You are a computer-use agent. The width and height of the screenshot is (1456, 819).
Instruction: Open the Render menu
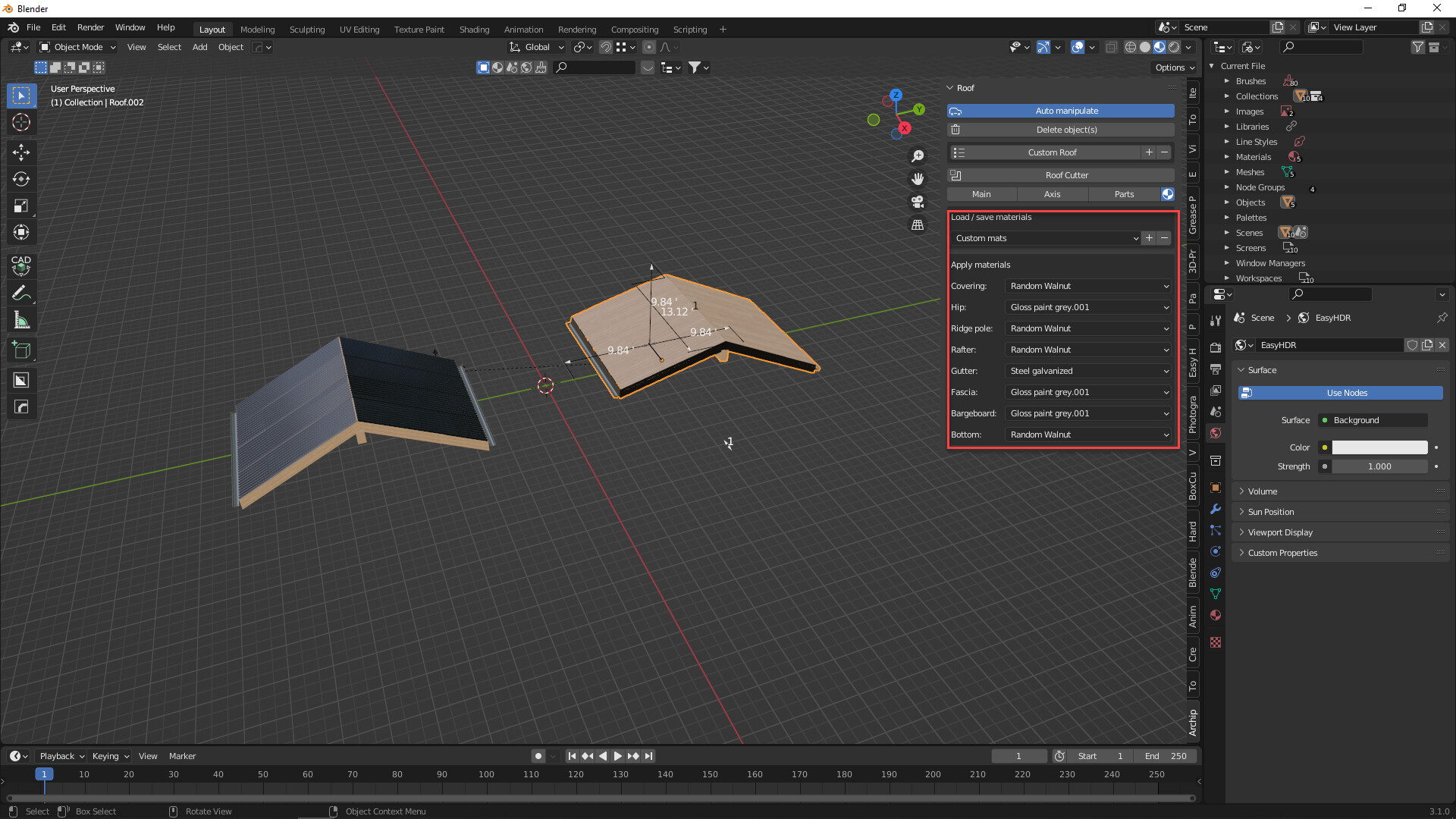point(90,27)
